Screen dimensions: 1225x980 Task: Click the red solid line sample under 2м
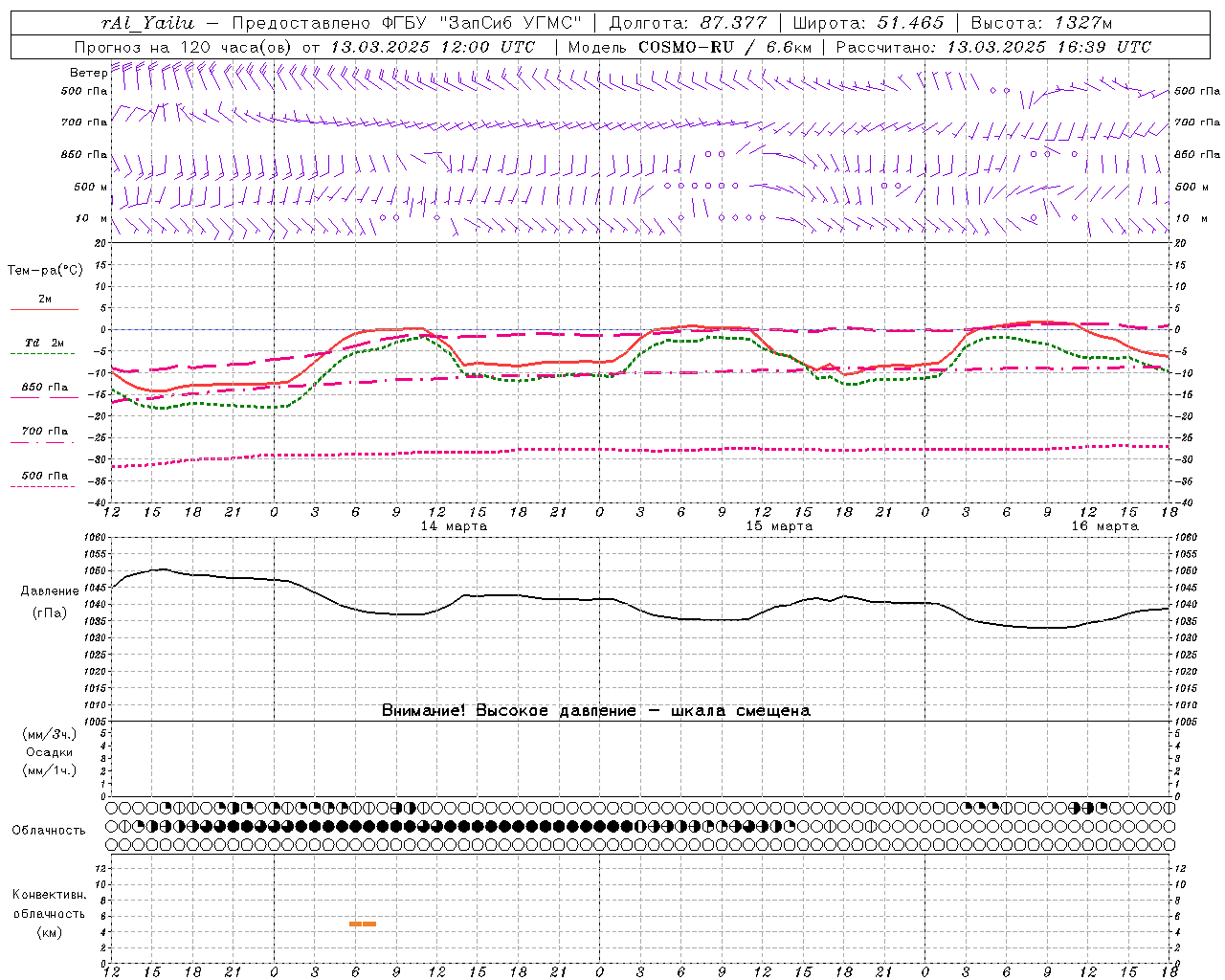pyautogui.click(x=44, y=310)
